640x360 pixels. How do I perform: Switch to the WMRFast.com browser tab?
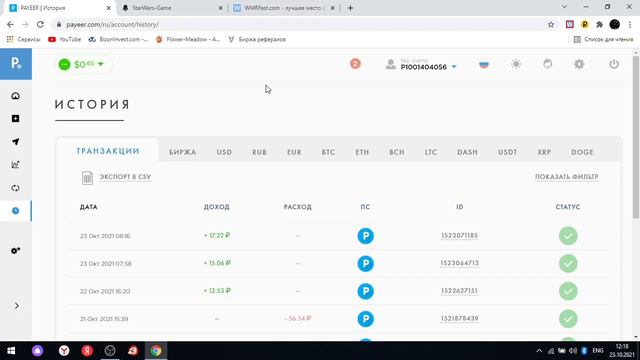(x=284, y=8)
